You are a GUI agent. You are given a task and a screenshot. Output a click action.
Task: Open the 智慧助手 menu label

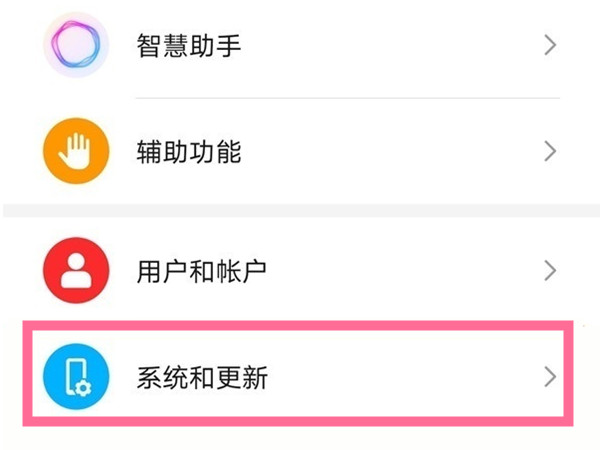click(x=188, y=45)
